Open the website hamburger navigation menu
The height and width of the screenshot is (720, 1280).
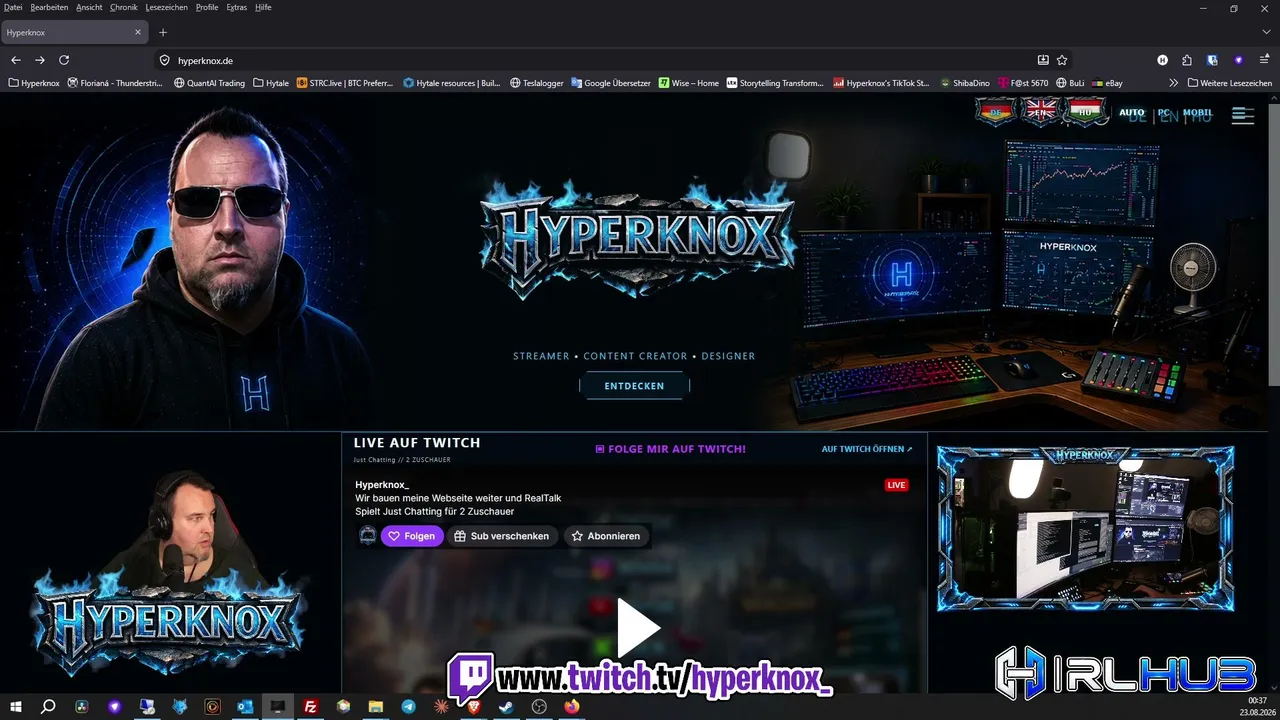tap(1242, 115)
